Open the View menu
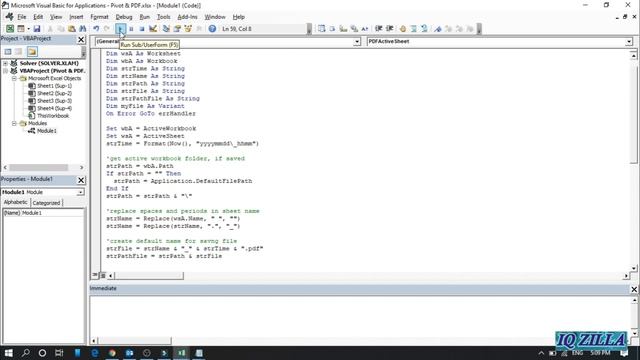Viewport: 640px width, 360px height. (56, 17)
